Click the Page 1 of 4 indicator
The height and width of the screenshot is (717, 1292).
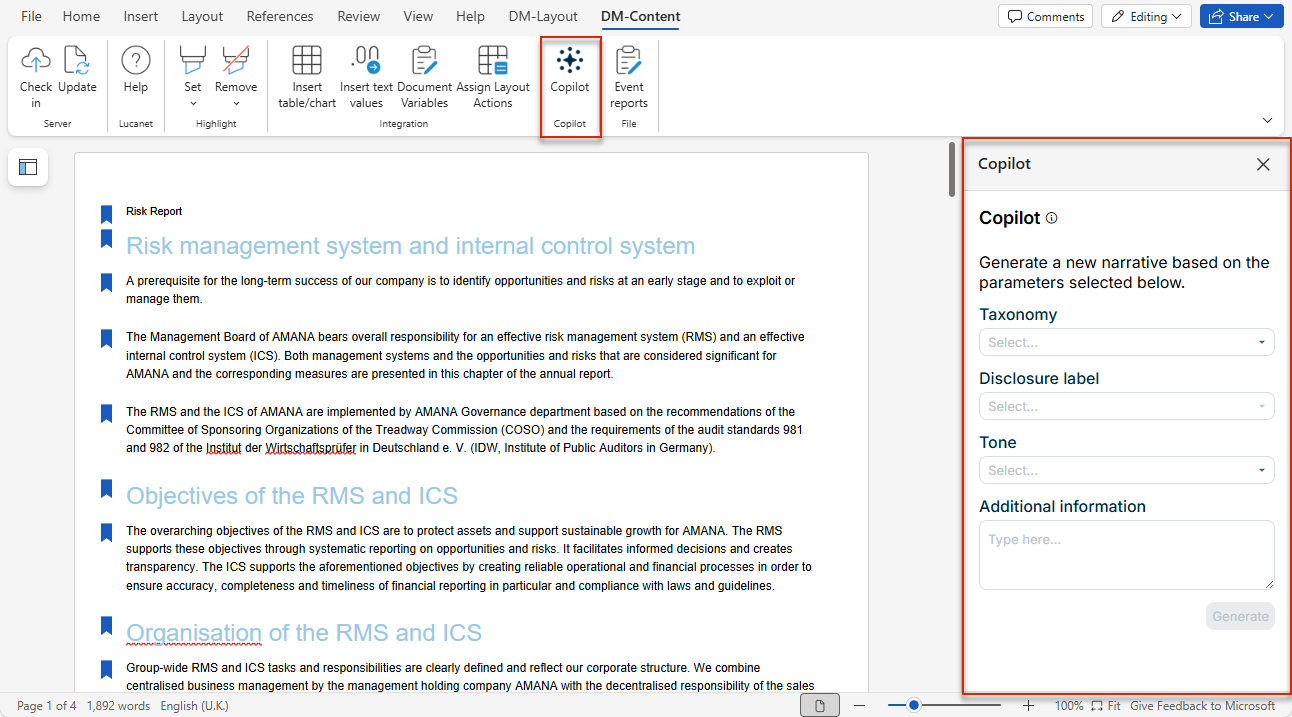(x=47, y=706)
